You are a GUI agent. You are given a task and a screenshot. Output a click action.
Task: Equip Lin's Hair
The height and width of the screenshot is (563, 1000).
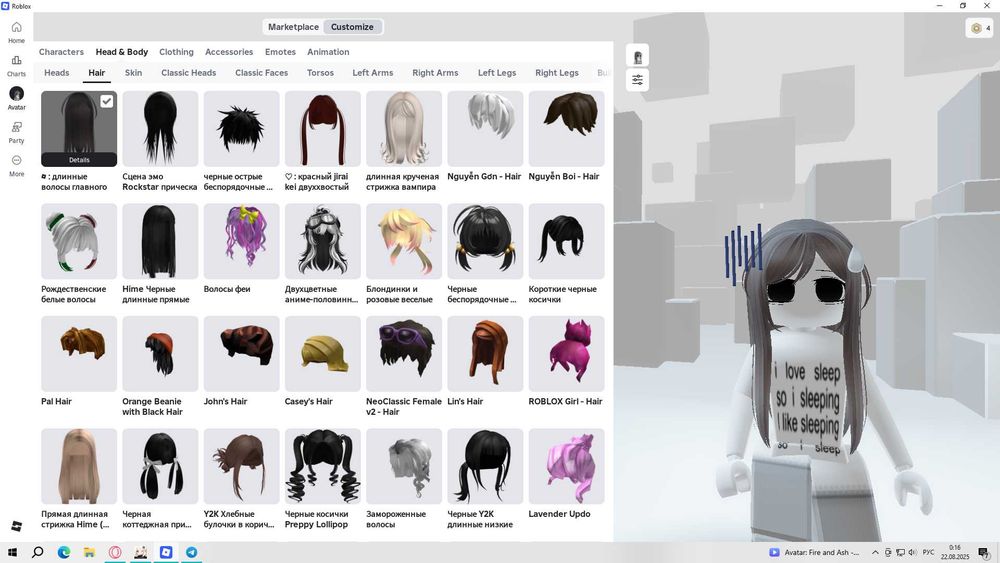485,354
